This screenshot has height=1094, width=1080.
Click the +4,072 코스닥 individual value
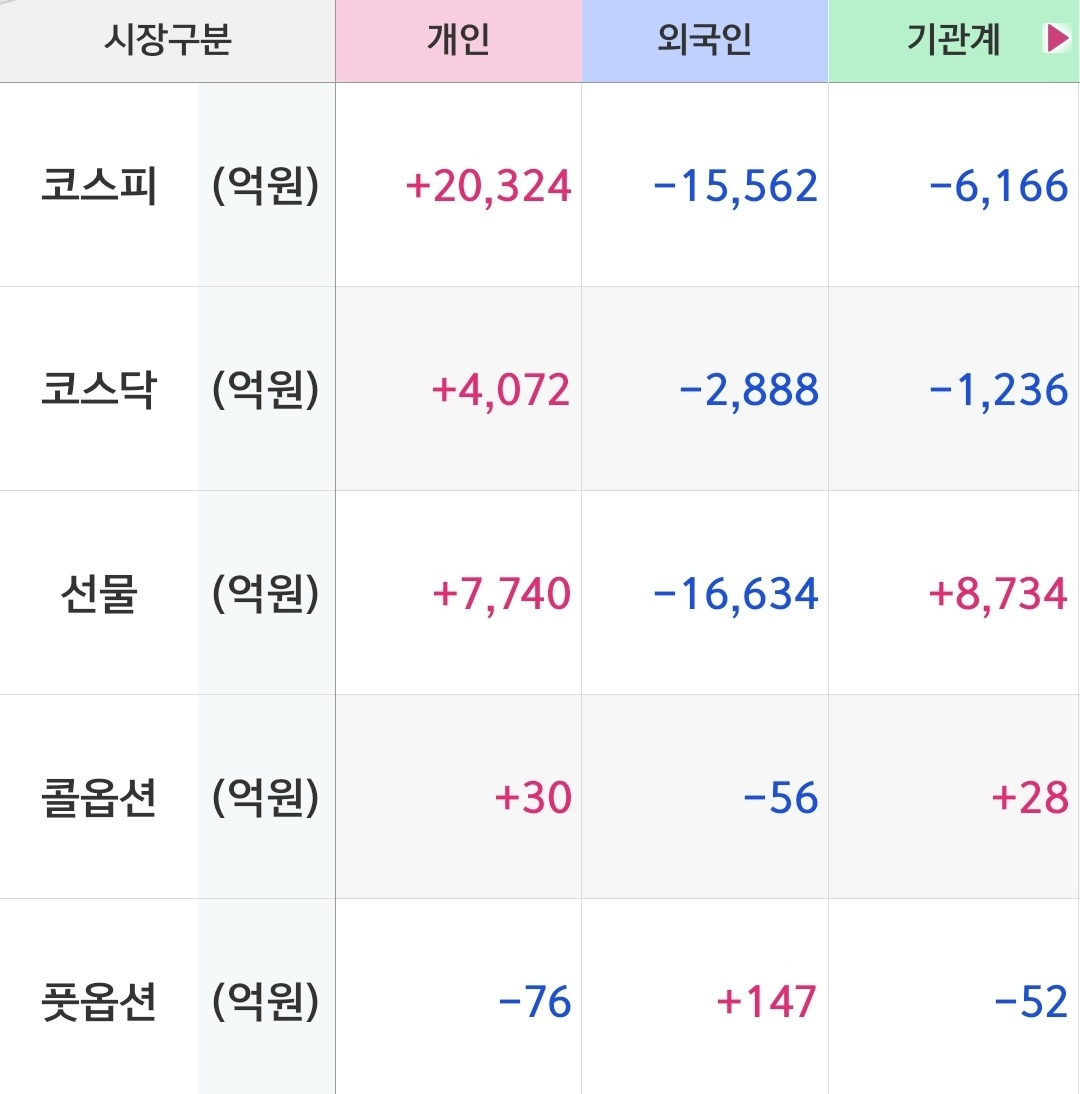pyautogui.click(x=501, y=390)
